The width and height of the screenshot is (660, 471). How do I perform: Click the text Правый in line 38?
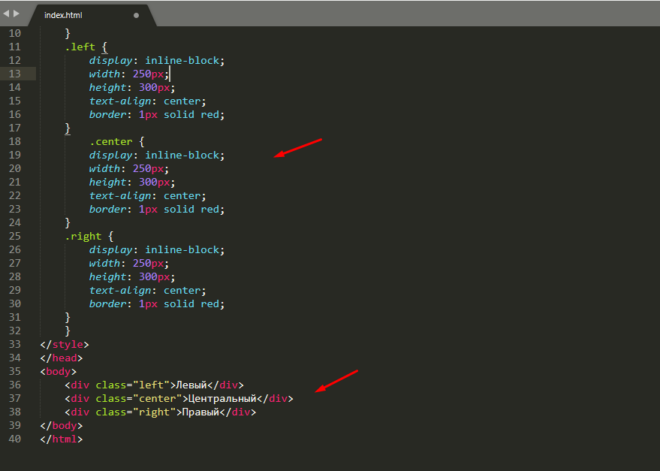click(x=200, y=412)
